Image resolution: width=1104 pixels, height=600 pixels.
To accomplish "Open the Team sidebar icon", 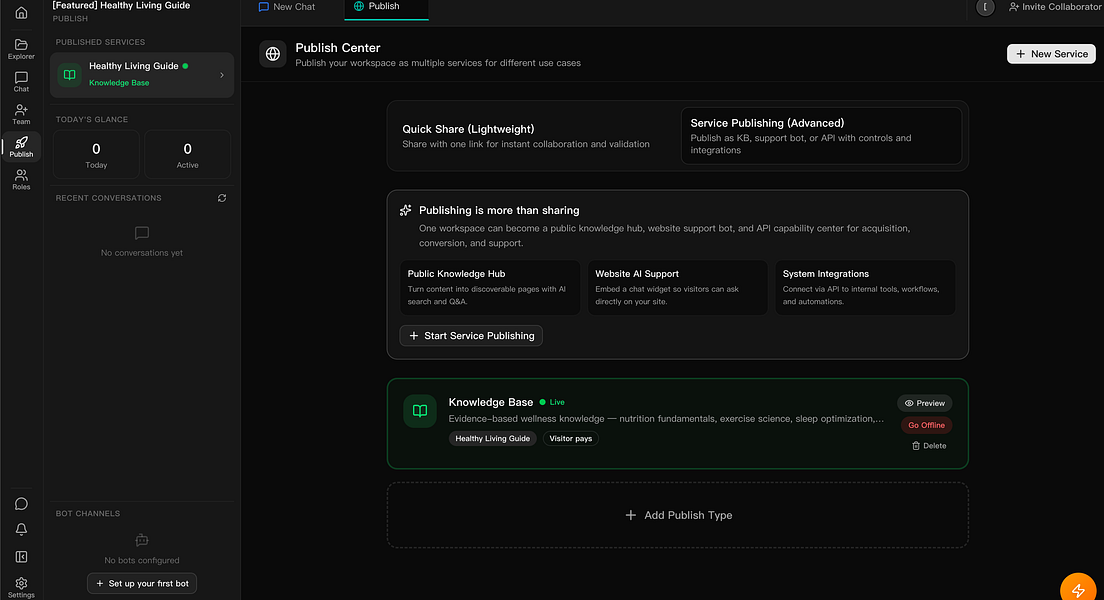I will point(21,114).
